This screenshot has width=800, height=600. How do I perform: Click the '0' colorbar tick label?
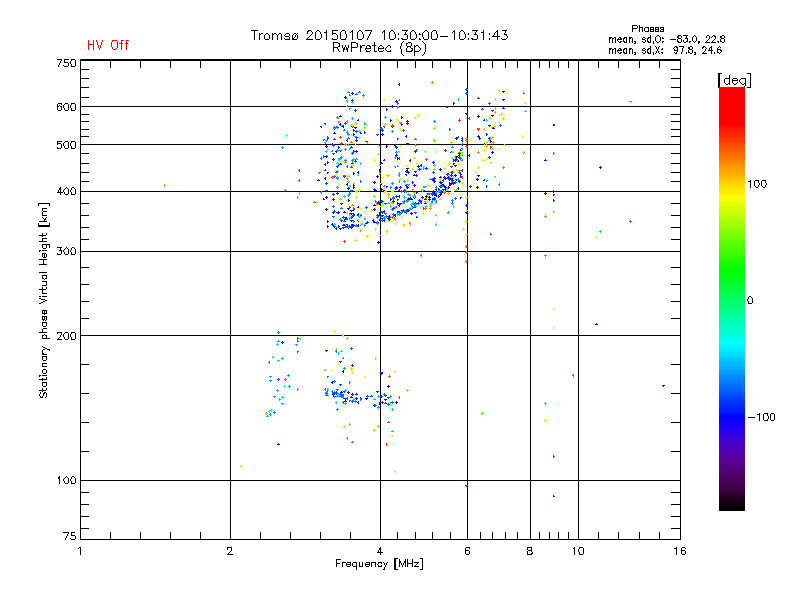tap(750, 301)
